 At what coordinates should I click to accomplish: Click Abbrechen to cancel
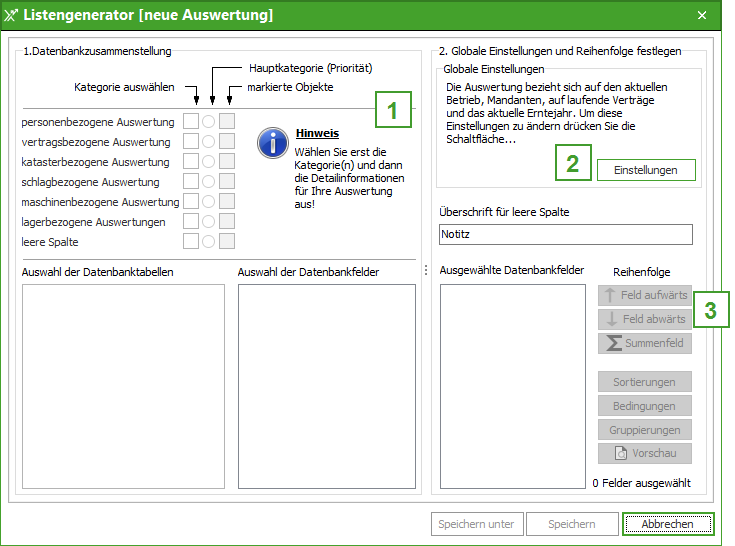(x=668, y=524)
